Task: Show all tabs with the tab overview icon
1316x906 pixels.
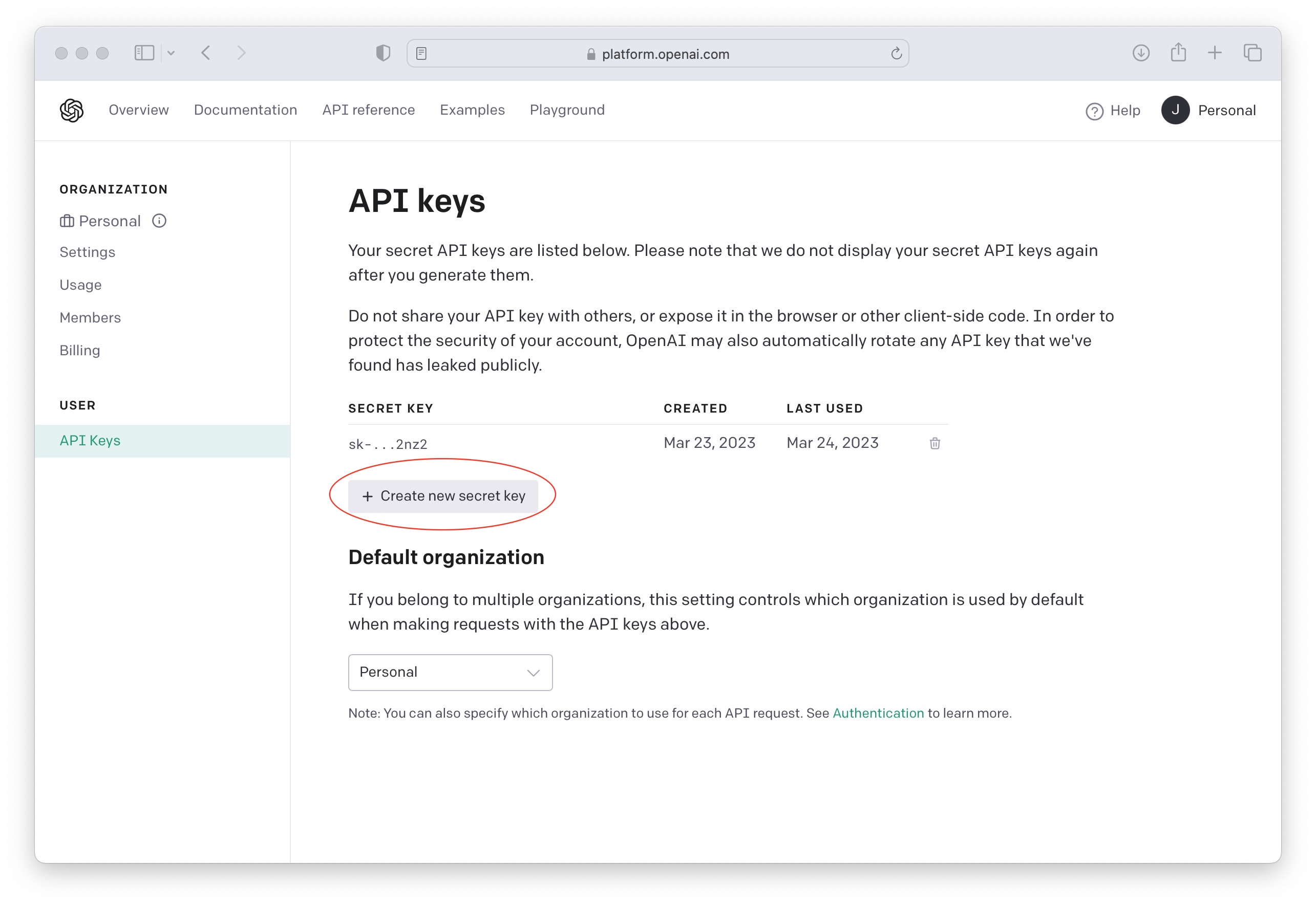Action: pos(1252,53)
